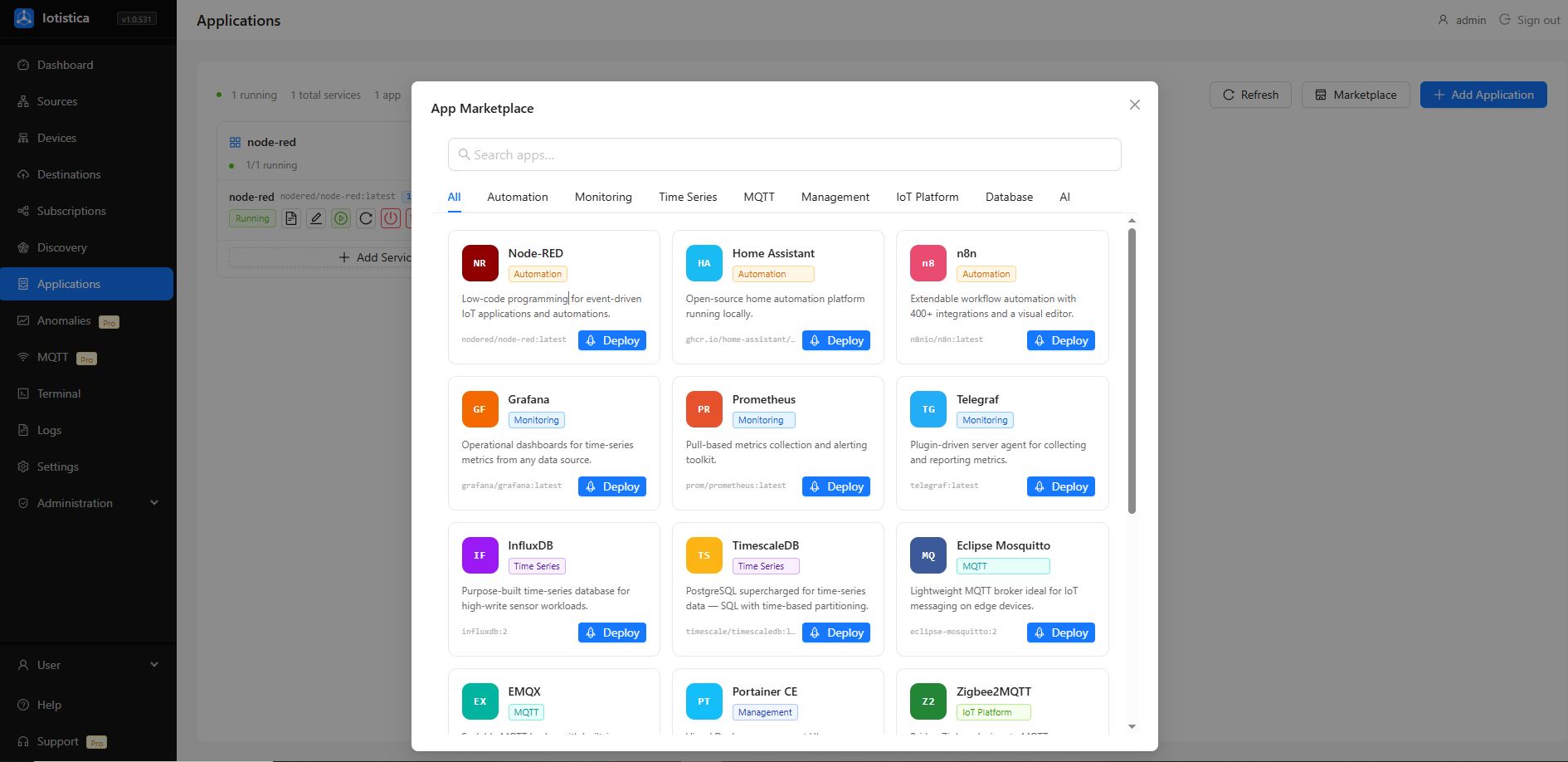Deploy Grafana from marketplace
Image resolution: width=1568 pixels, height=762 pixels.
(x=612, y=486)
